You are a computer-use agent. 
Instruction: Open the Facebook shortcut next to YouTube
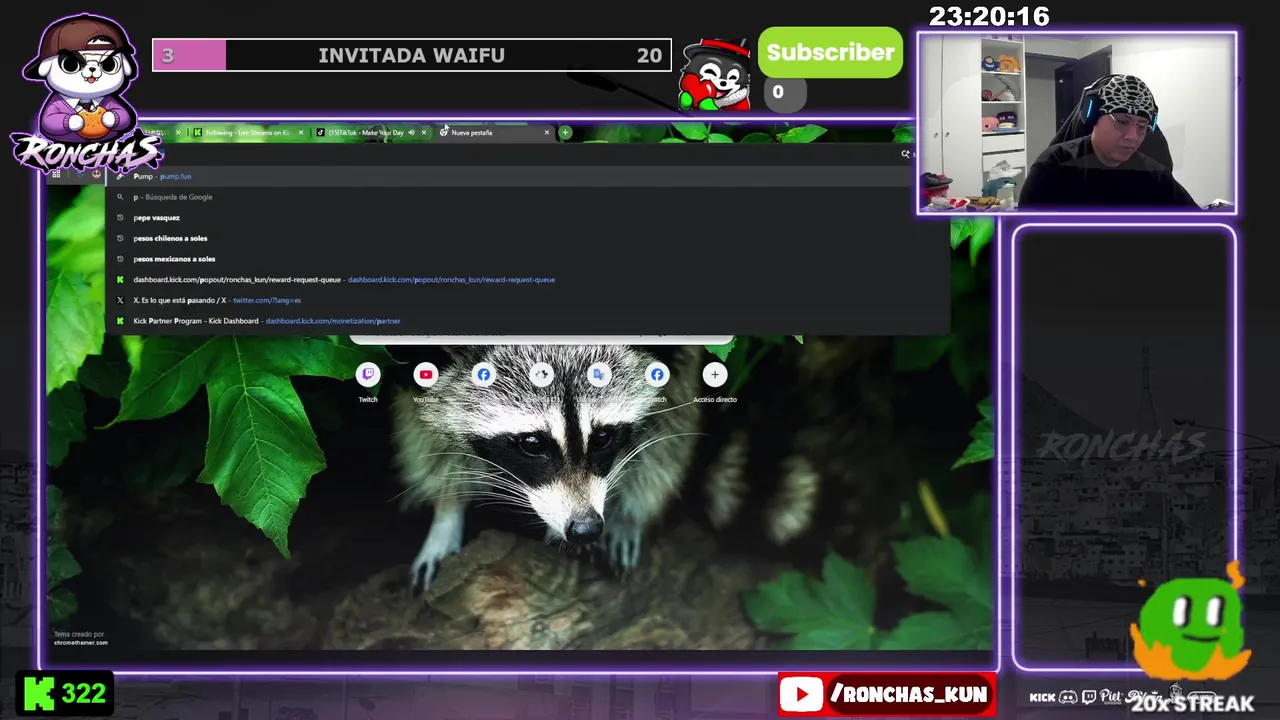[484, 375]
